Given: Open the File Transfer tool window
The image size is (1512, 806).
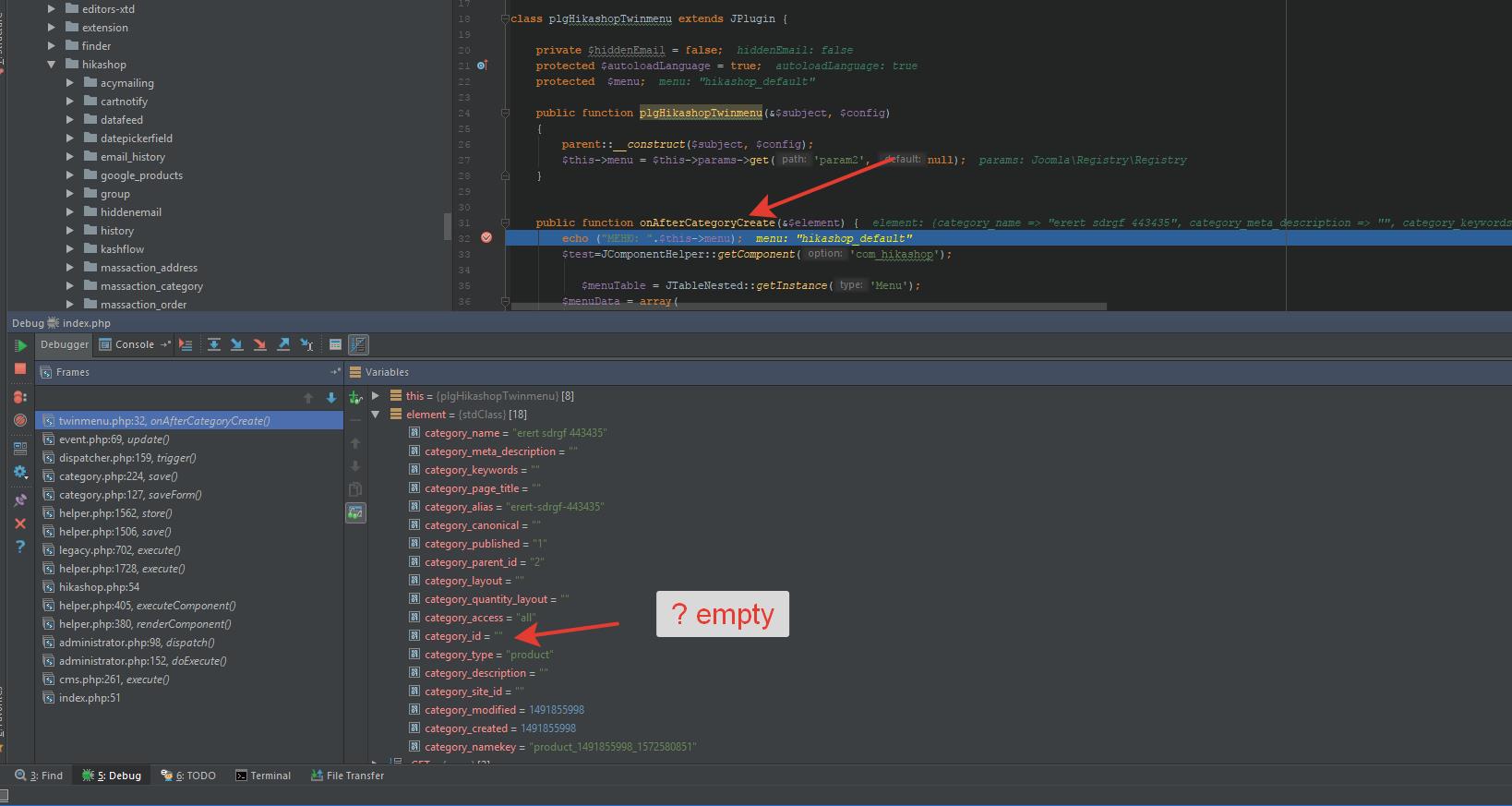Looking at the screenshot, I should [x=347, y=776].
